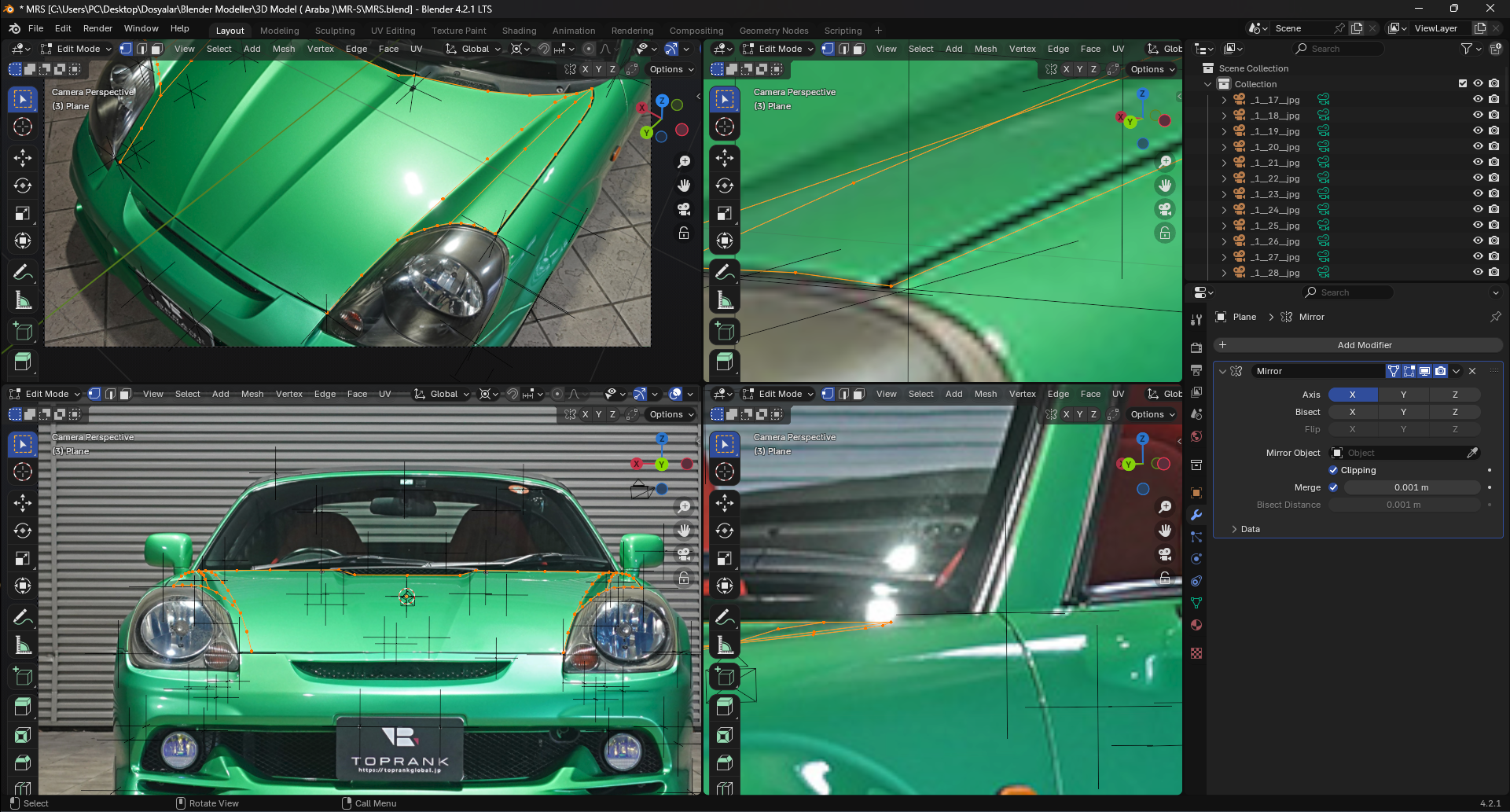Click the Mirror Object field
This screenshot has width=1510, height=812.
point(1404,453)
